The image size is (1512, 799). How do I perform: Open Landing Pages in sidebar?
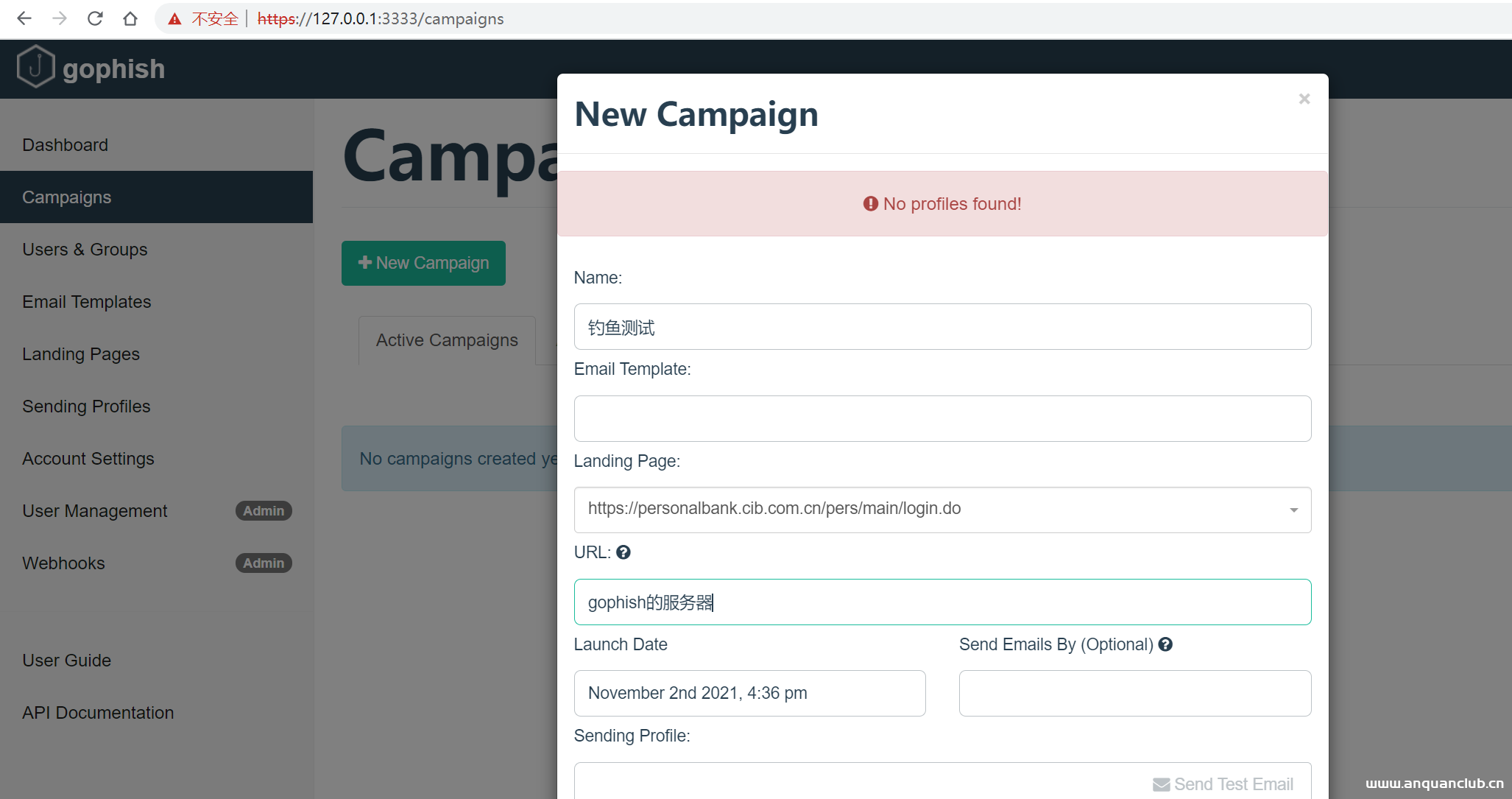(x=81, y=354)
